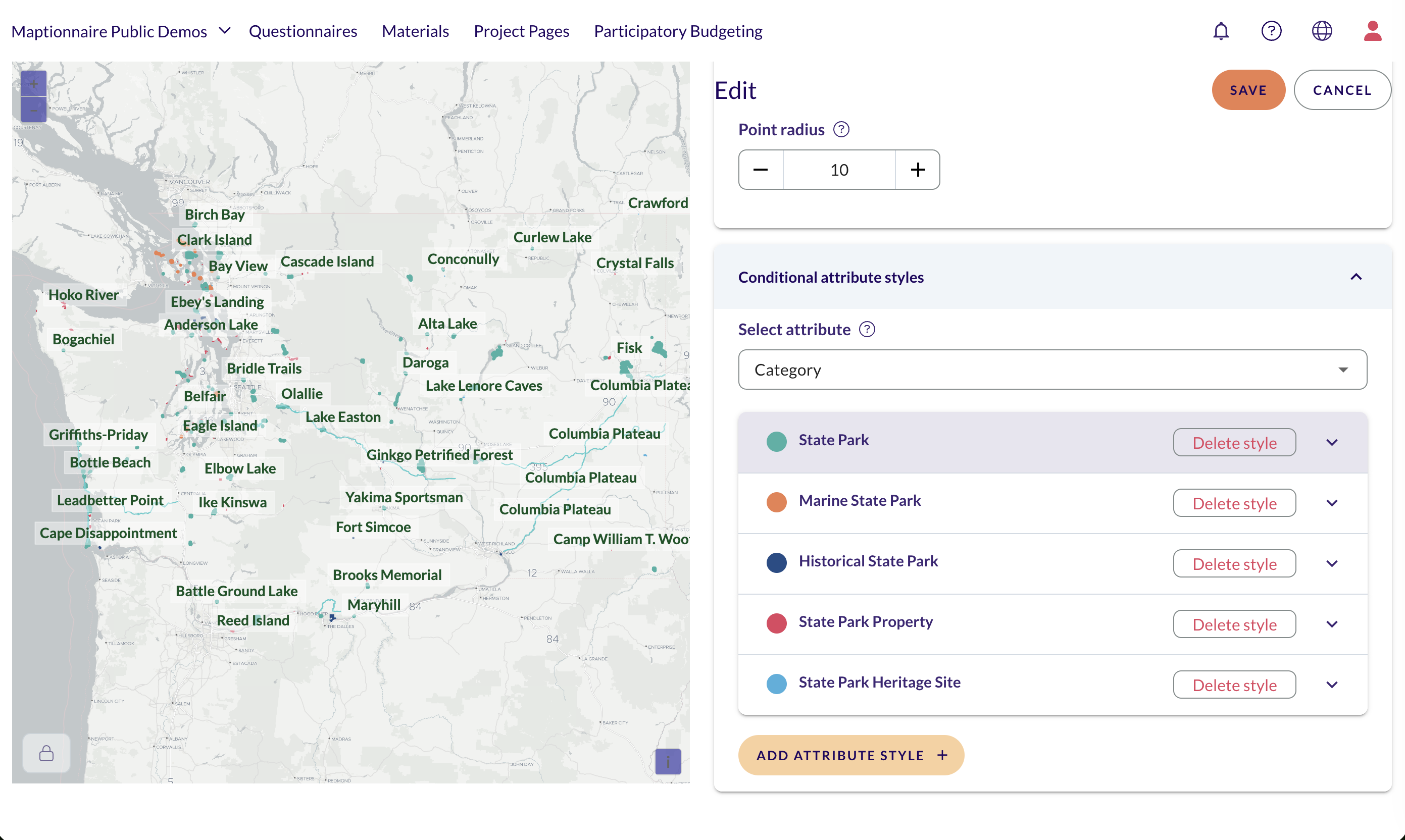Open the help question mark icon in header
This screenshot has width=1405, height=840.
tap(1271, 31)
